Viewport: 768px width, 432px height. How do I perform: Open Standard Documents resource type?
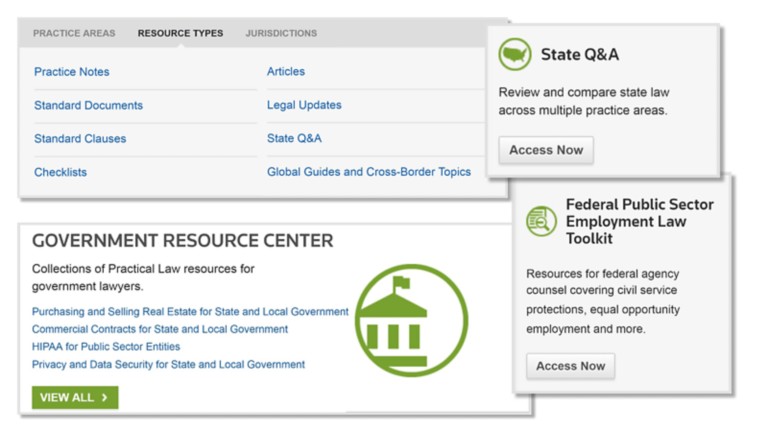(89, 105)
